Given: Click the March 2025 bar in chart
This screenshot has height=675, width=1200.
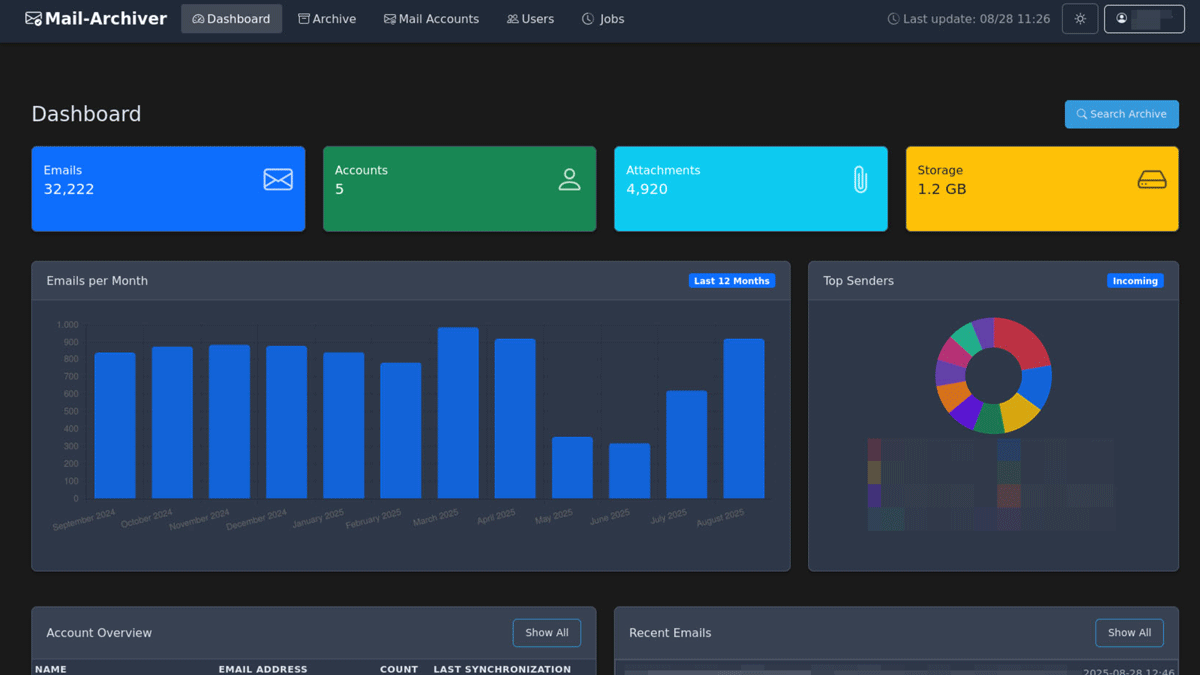Looking at the screenshot, I should coord(458,413).
